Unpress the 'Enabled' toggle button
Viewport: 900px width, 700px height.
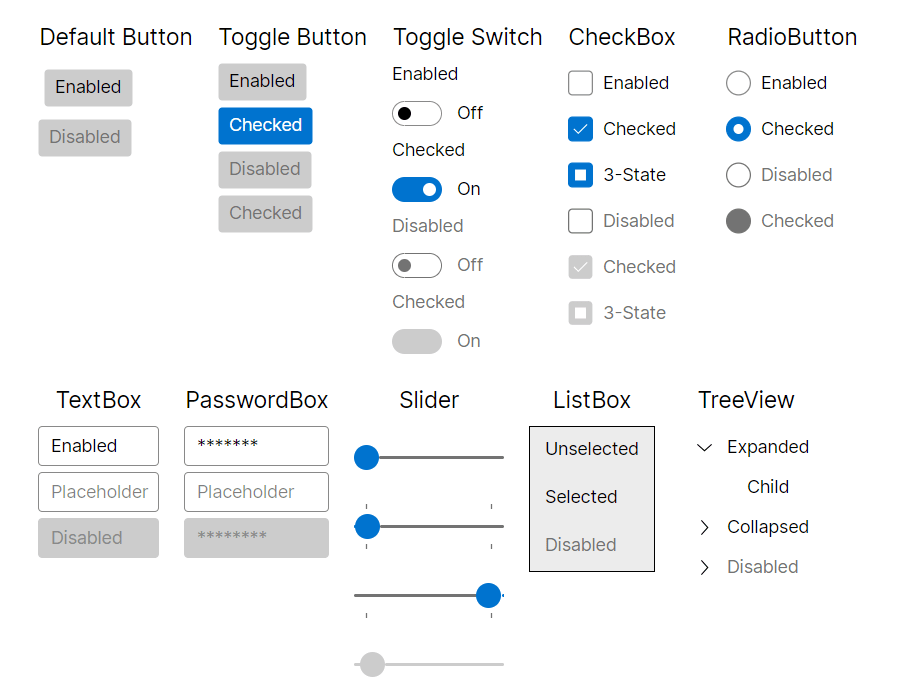coord(262,81)
